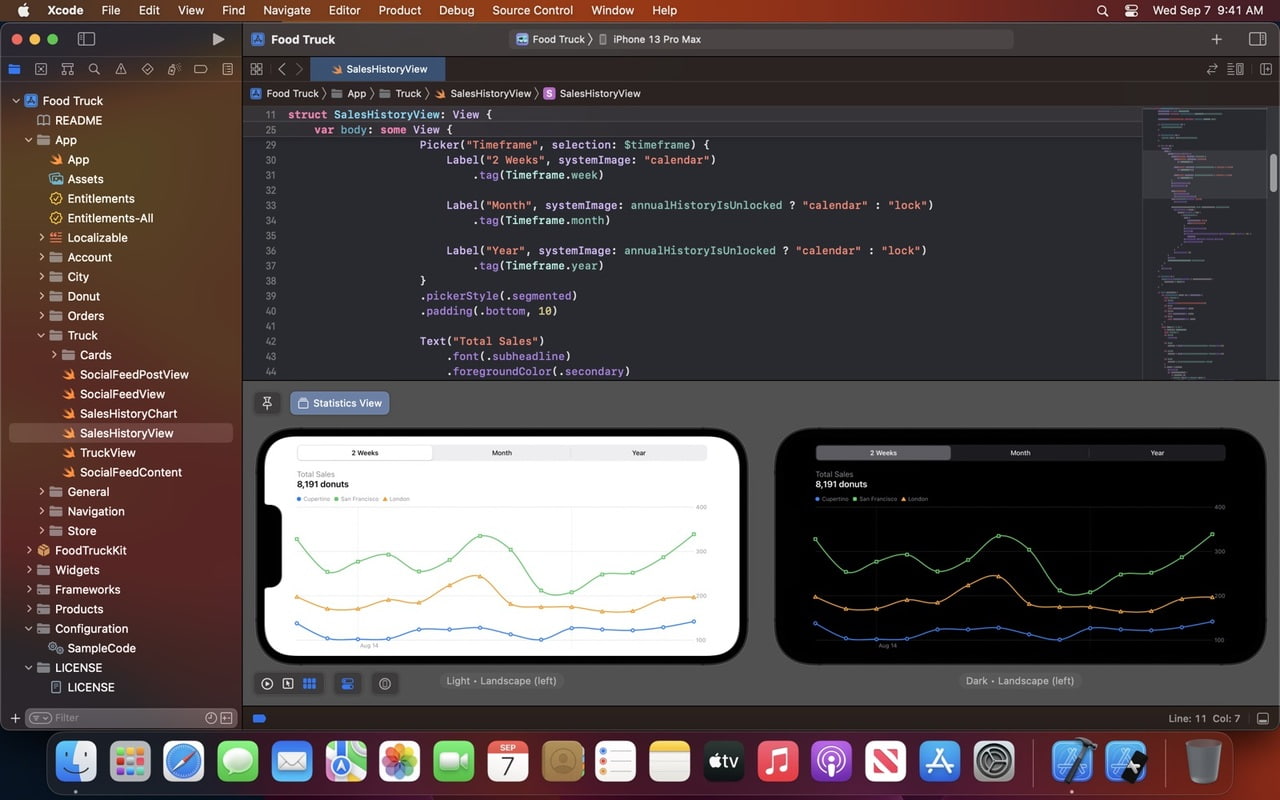Open the Find navigator magnifier icon
The height and width of the screenshot is (800, 1280).
(94, 69)
